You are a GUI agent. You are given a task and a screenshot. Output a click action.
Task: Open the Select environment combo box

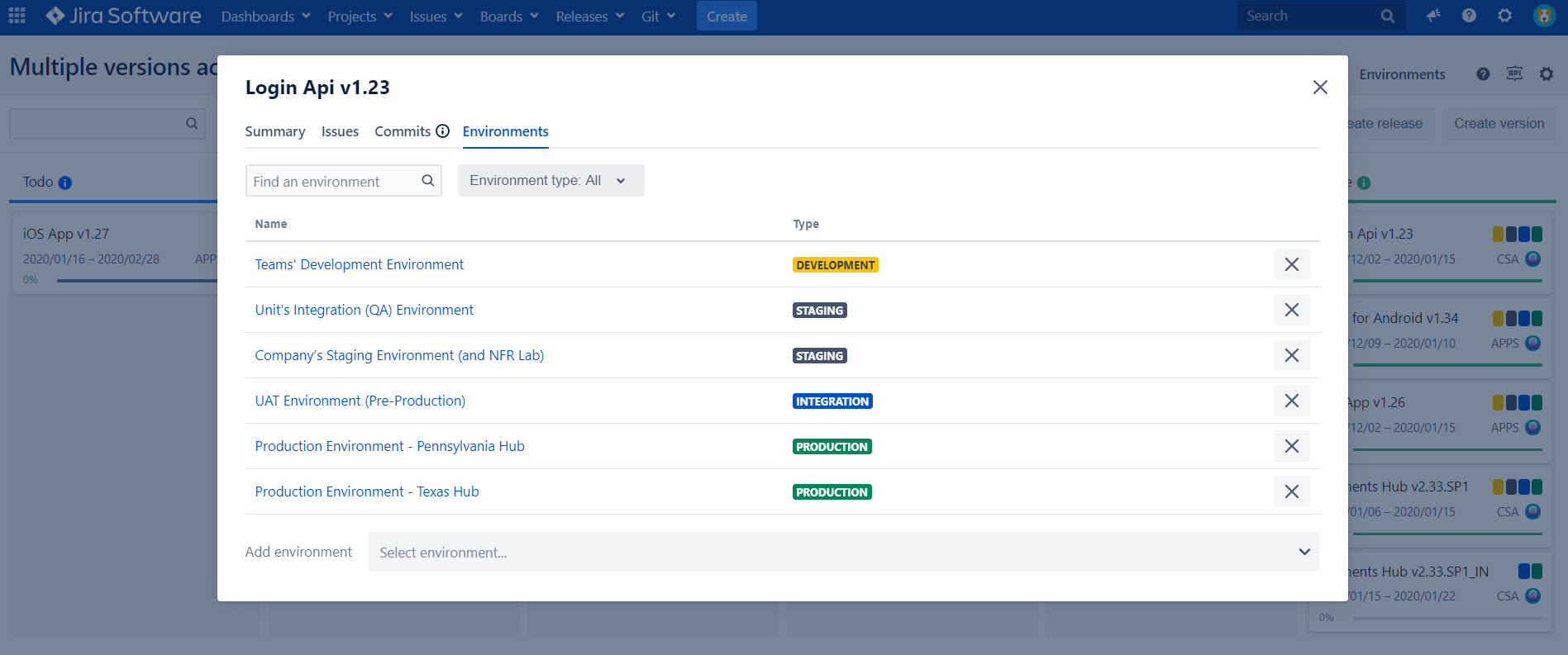[x=844, y=552]
